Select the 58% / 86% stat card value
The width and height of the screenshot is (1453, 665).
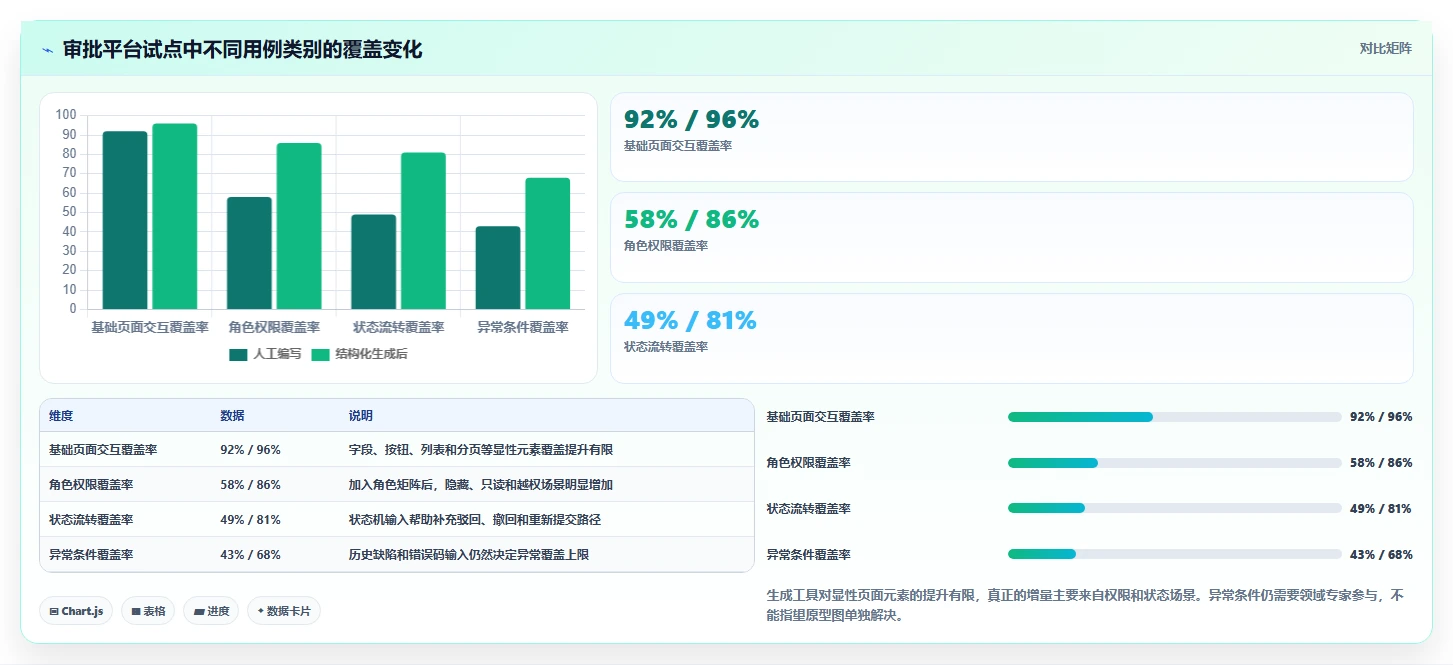(x=691, y=220)
